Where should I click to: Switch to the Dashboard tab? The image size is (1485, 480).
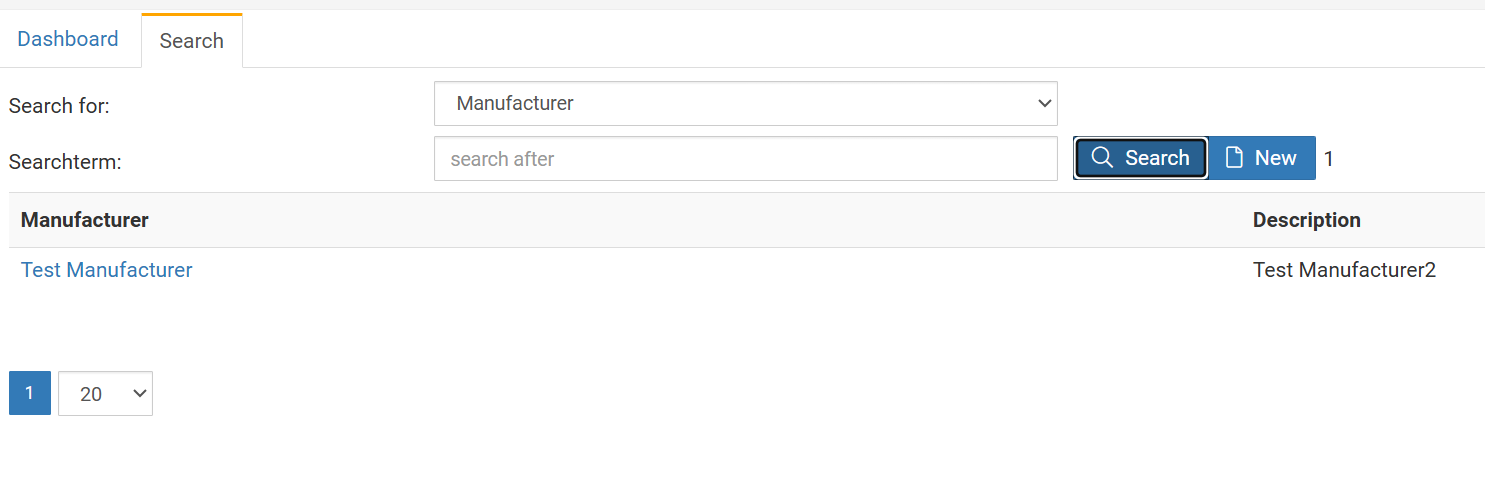click(68, 39)
